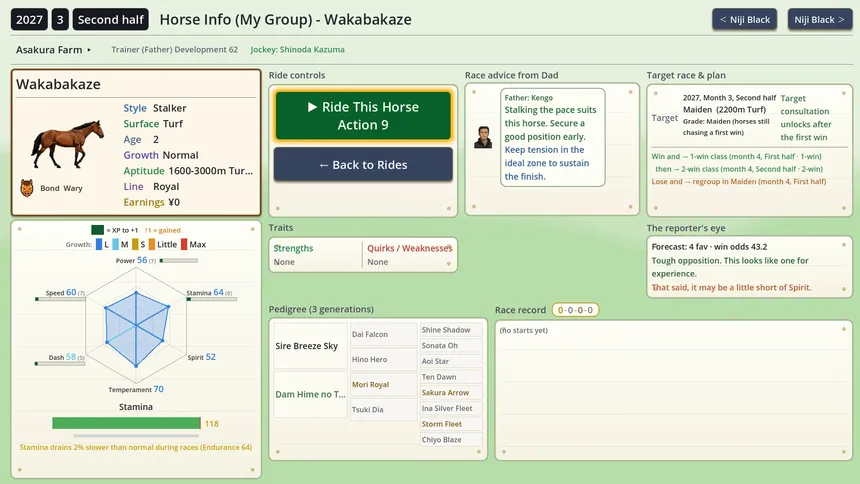The width and height of the screenshot is (860, 484).
Task: Click Temperament value 70
Action: [x=159, y=389]
